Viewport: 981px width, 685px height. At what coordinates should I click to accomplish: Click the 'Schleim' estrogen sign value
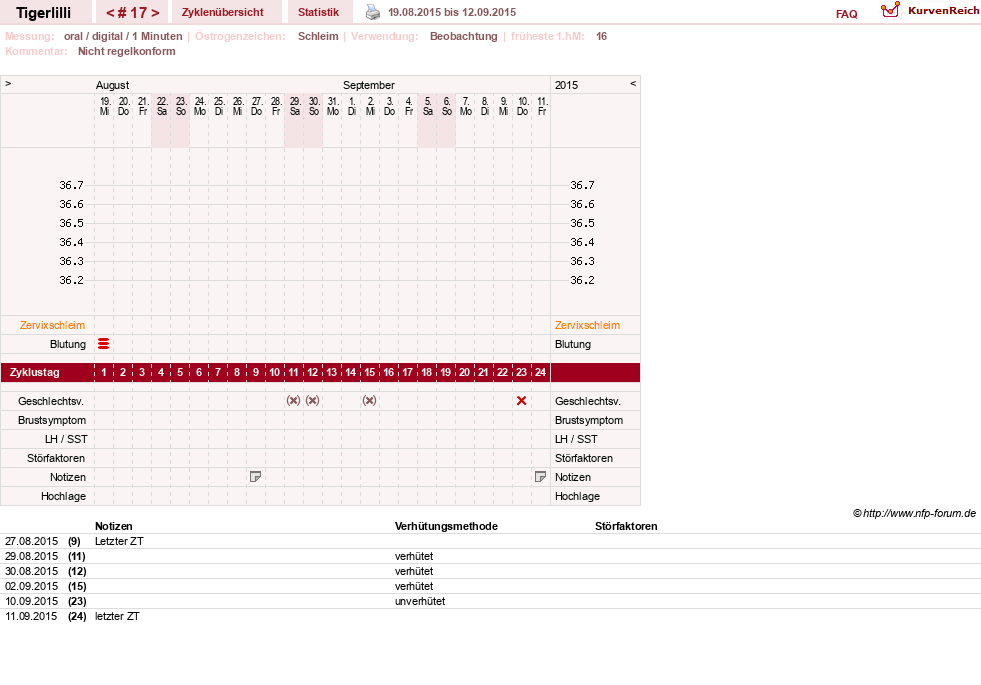[x=318, y=36]
